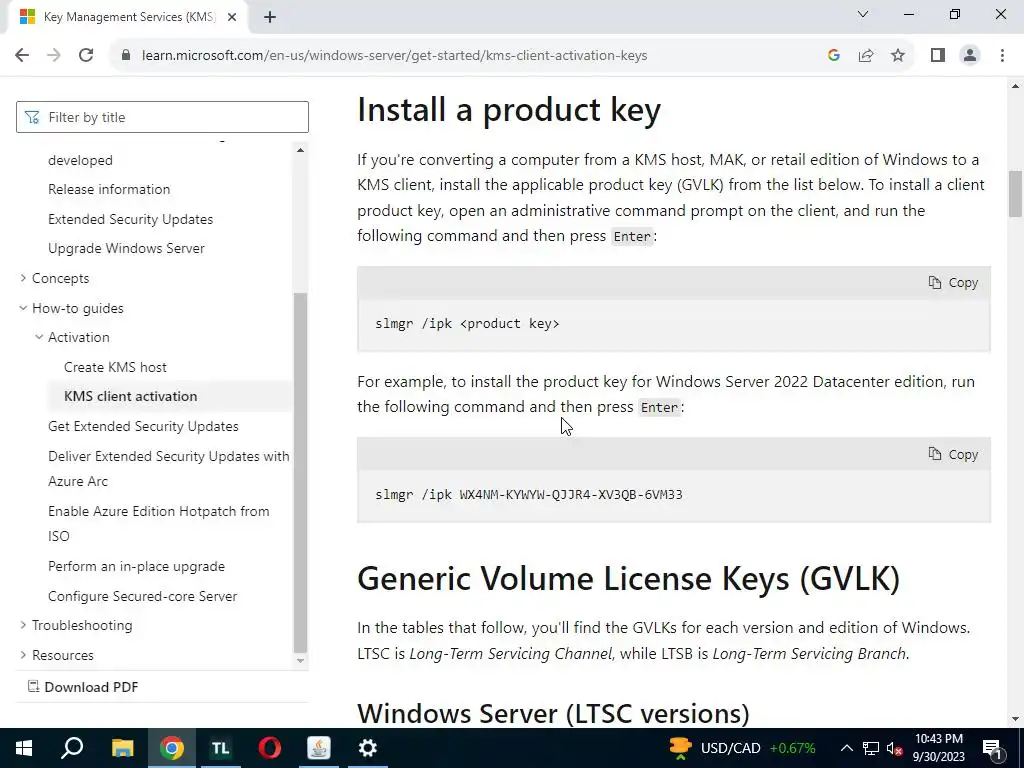The height and width of the screenshot is (768, 1024).
Task: Reload the page with the refresh icon
Action: tap(86, 56)
